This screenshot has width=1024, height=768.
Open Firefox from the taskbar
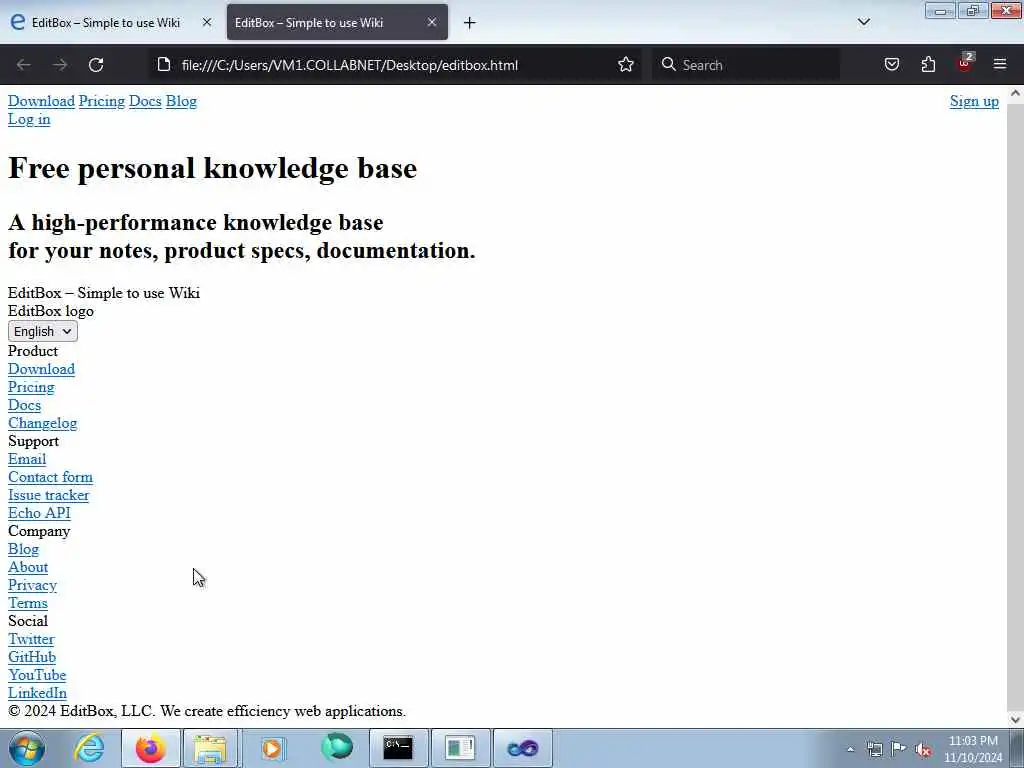(151, 748)
